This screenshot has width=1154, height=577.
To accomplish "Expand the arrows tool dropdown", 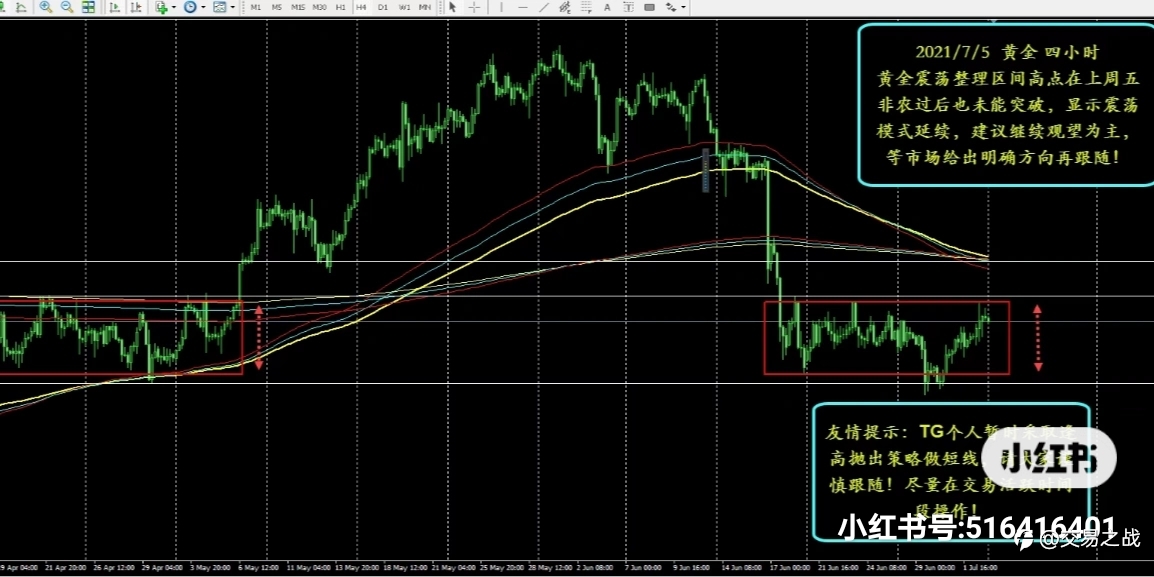I will click(x=684, y=7).
